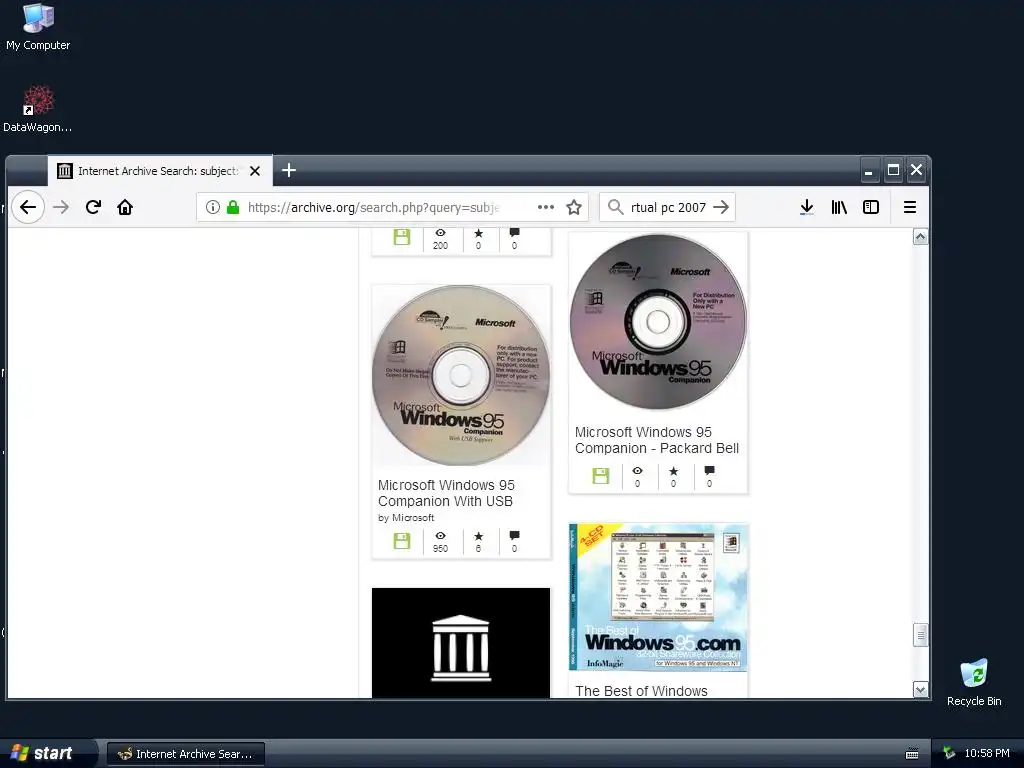Click the search box containing 'rtual pc 2007'
The height and width of the screenshot is (768, 1024).
click(x=668, y=207)
